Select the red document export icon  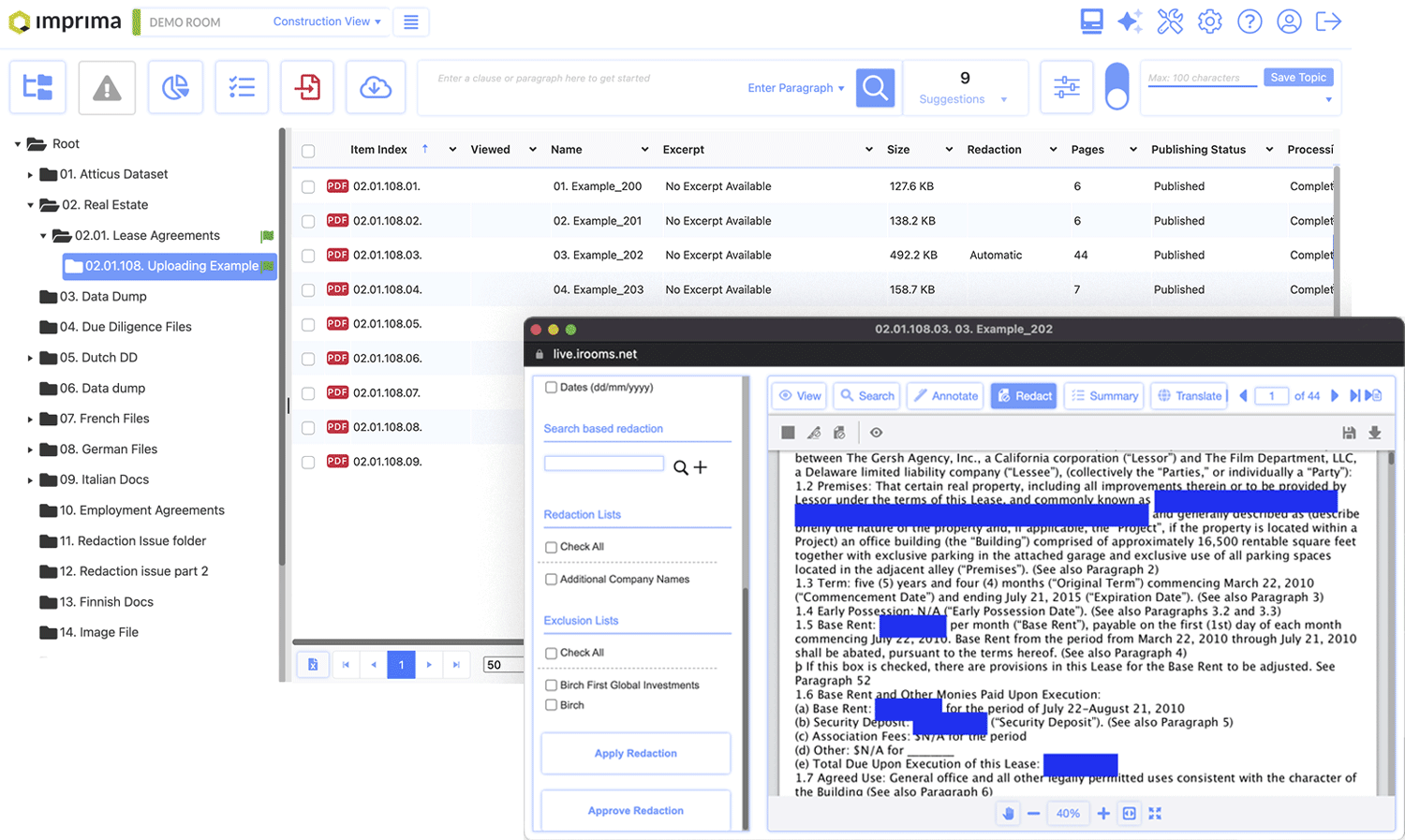click(307, 86)
